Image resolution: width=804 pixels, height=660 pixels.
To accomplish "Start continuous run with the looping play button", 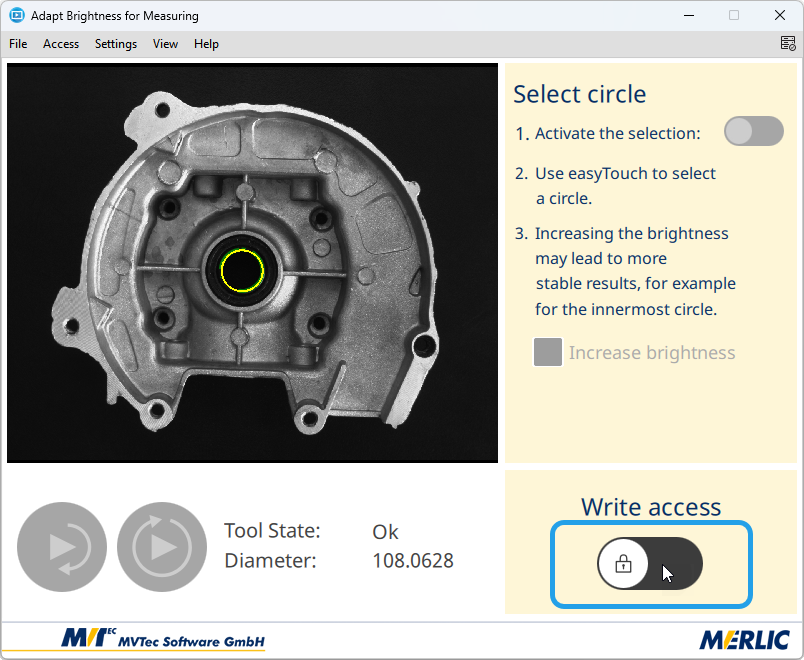I will [x=162, y=547].
